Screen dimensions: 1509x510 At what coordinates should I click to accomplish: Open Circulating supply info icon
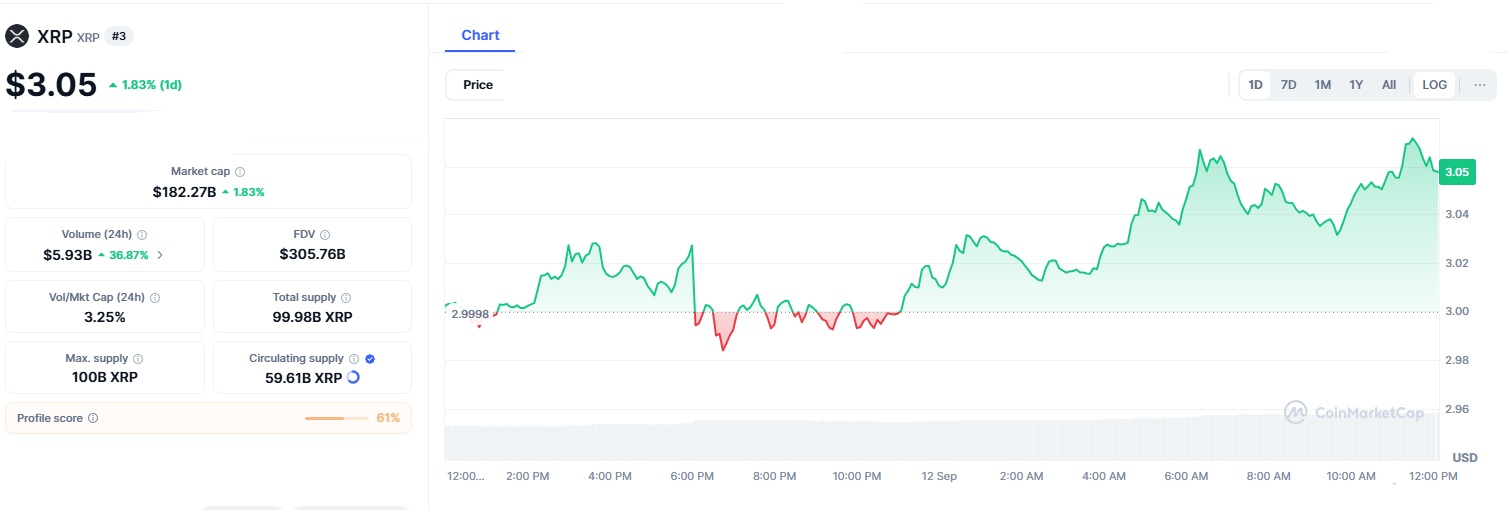click(354, 358)
